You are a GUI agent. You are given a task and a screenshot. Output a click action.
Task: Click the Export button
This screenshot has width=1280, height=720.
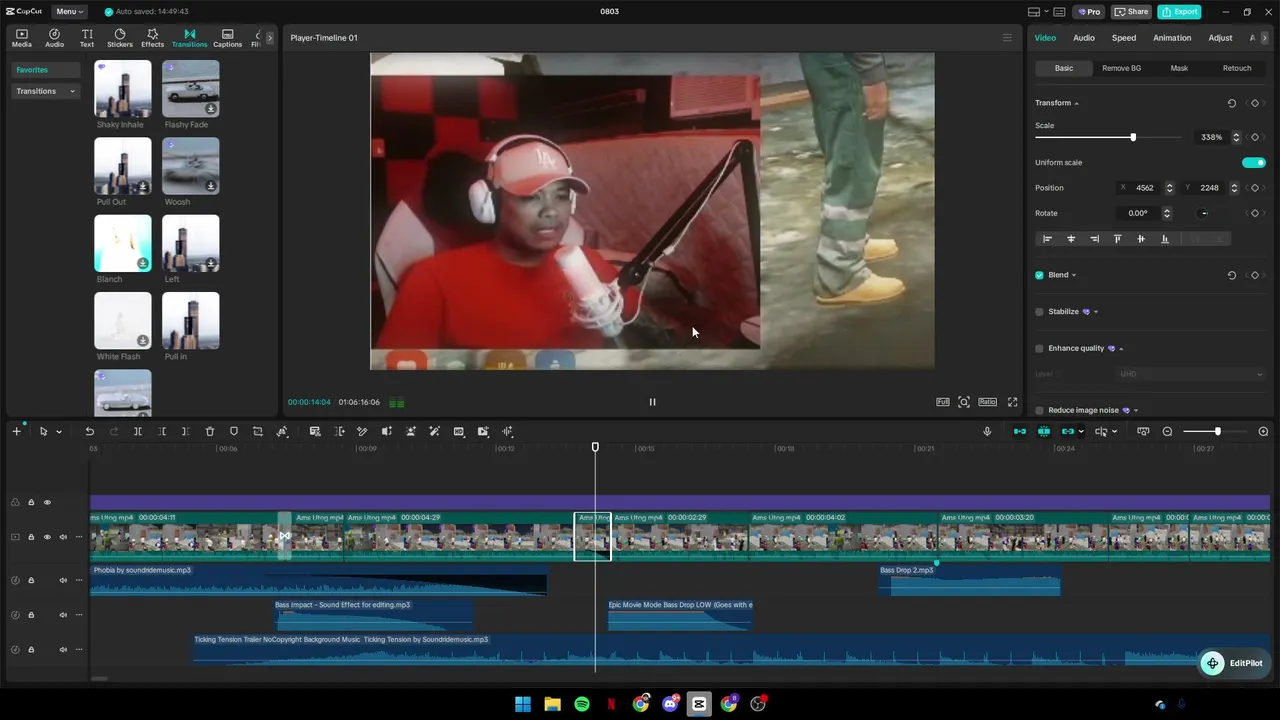tap(1179, 12)
